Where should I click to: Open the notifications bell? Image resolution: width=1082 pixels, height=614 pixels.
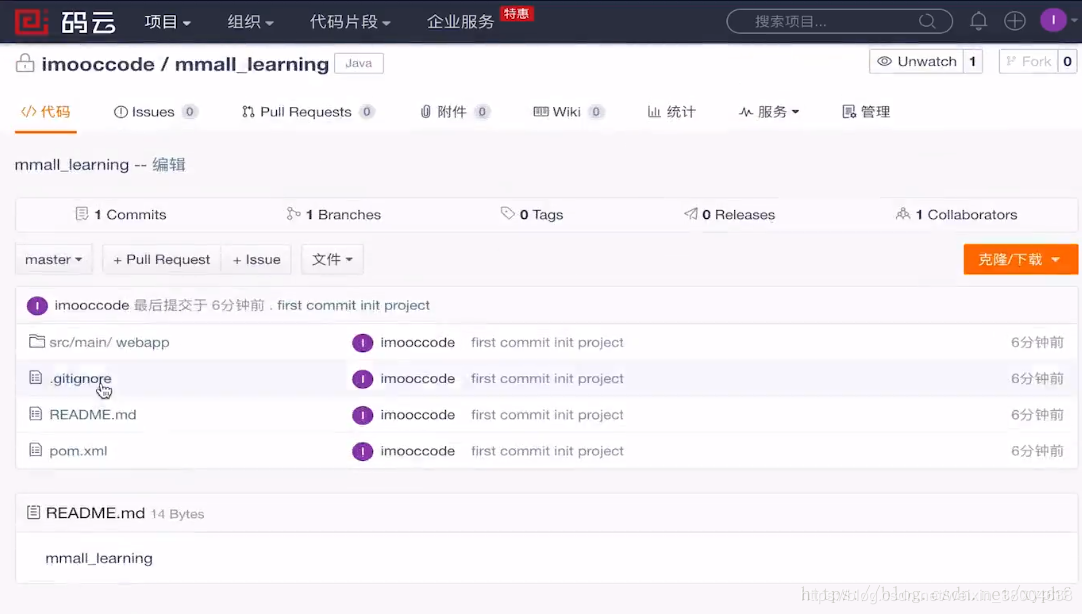pyautogui.click(x=978, y=21)
